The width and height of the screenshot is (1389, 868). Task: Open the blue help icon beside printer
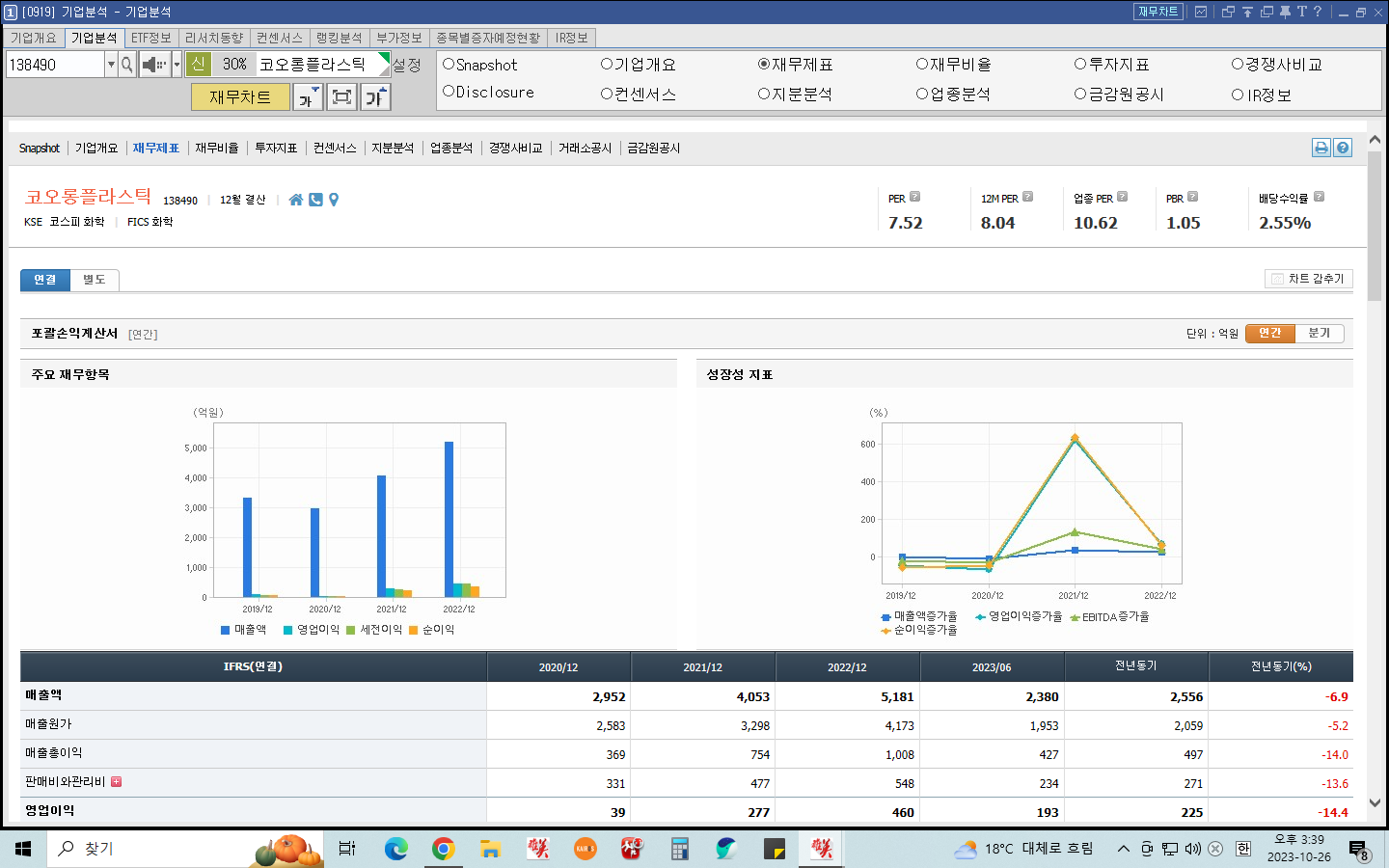point(1343,148)
